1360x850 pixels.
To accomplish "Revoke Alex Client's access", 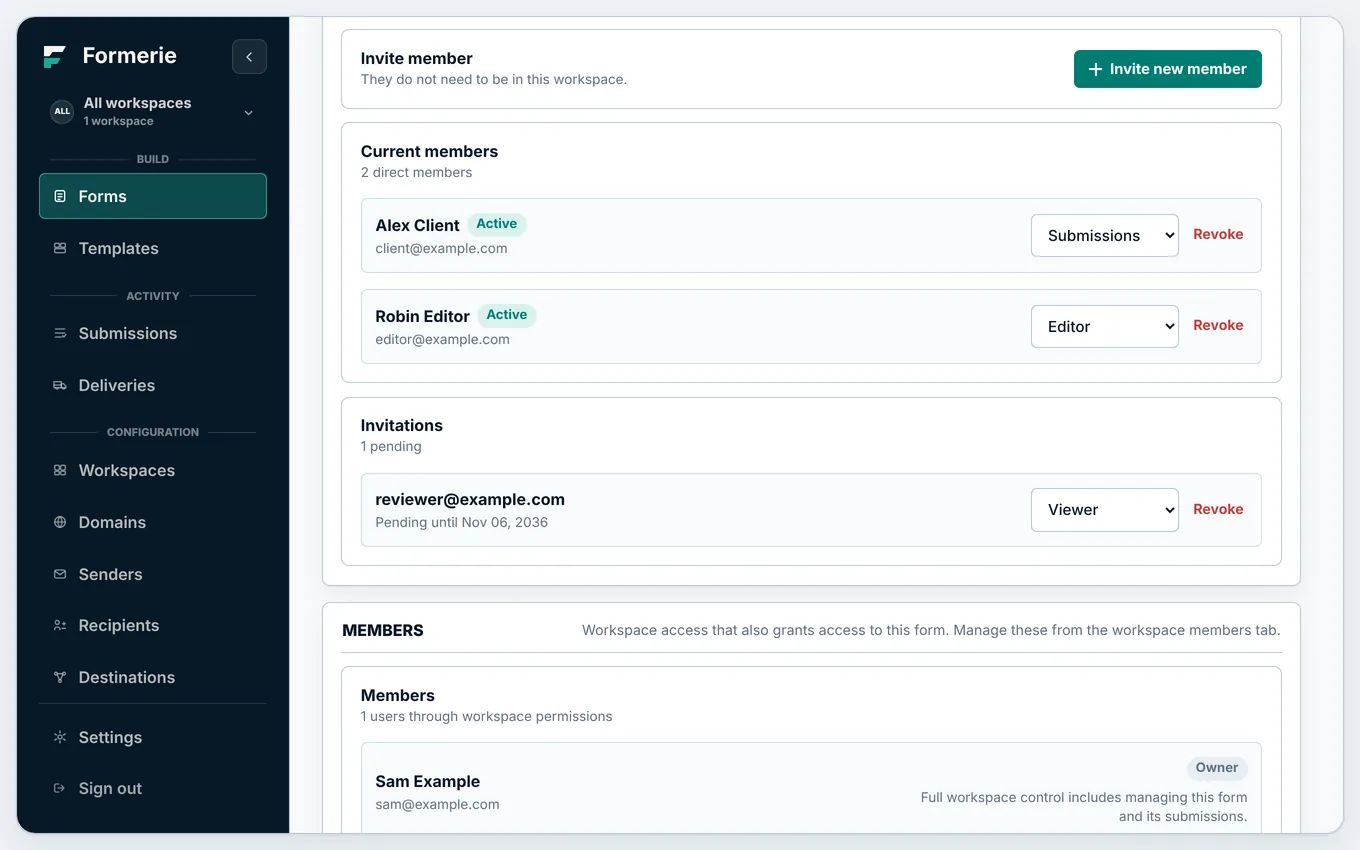I will [1218, 234].
